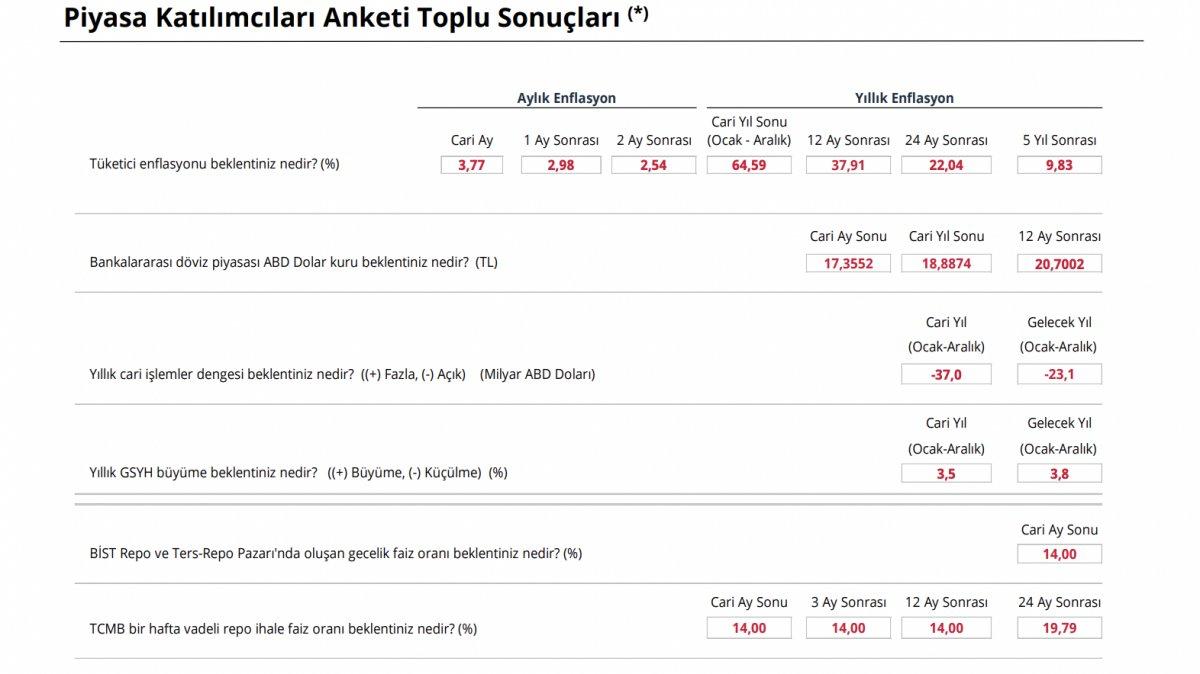Click the current account balance value -37,0
The height and width of the screenshot is (674, 1200).
point(946,374)
